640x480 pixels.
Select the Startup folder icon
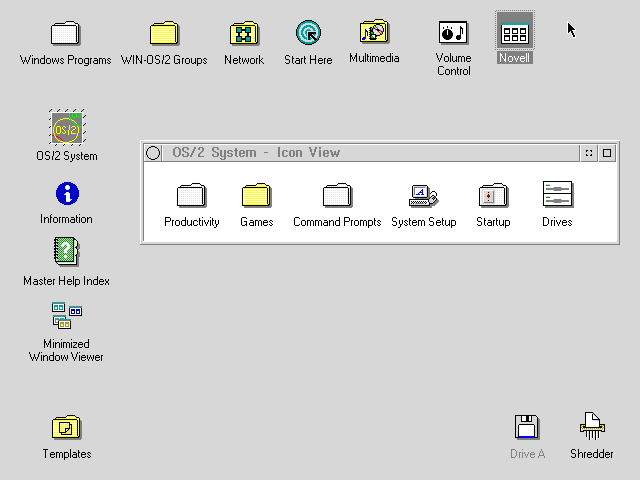tap(493, 196)
